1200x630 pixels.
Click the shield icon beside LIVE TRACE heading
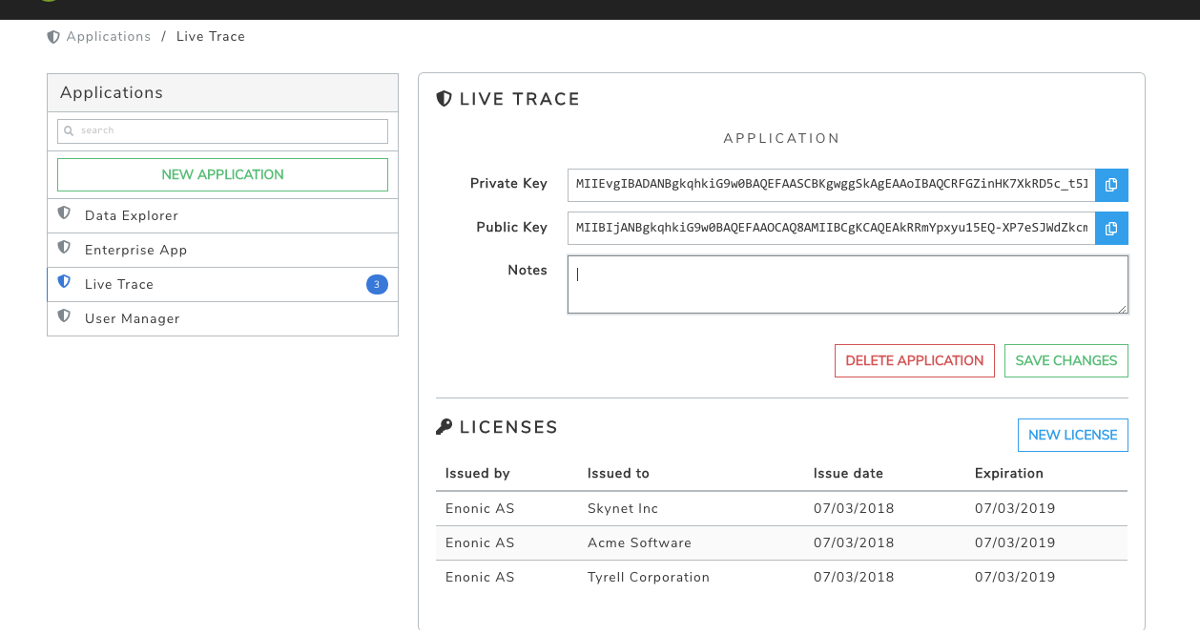click(445, 99)
